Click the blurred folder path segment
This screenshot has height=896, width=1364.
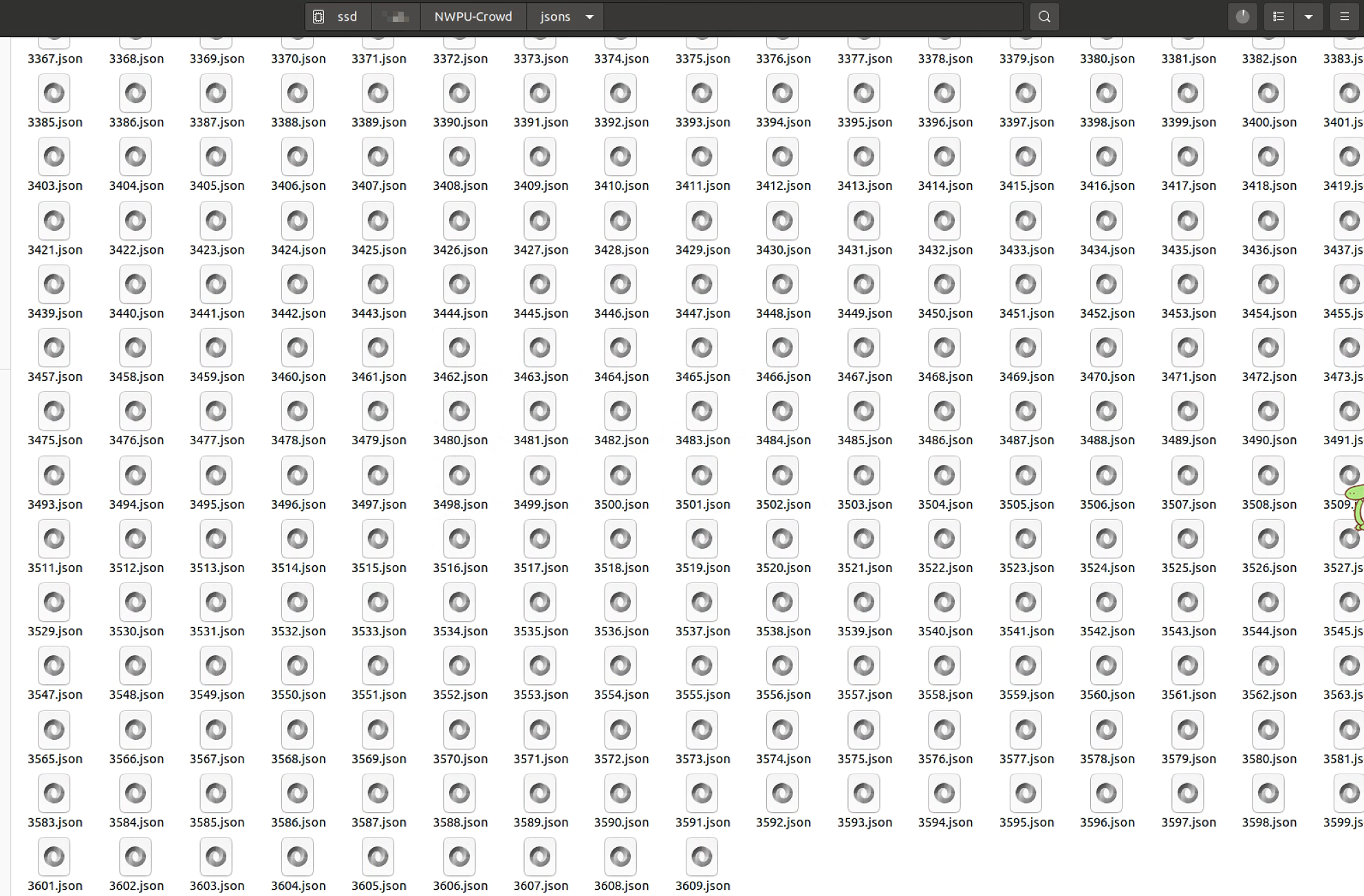[396, 17]
